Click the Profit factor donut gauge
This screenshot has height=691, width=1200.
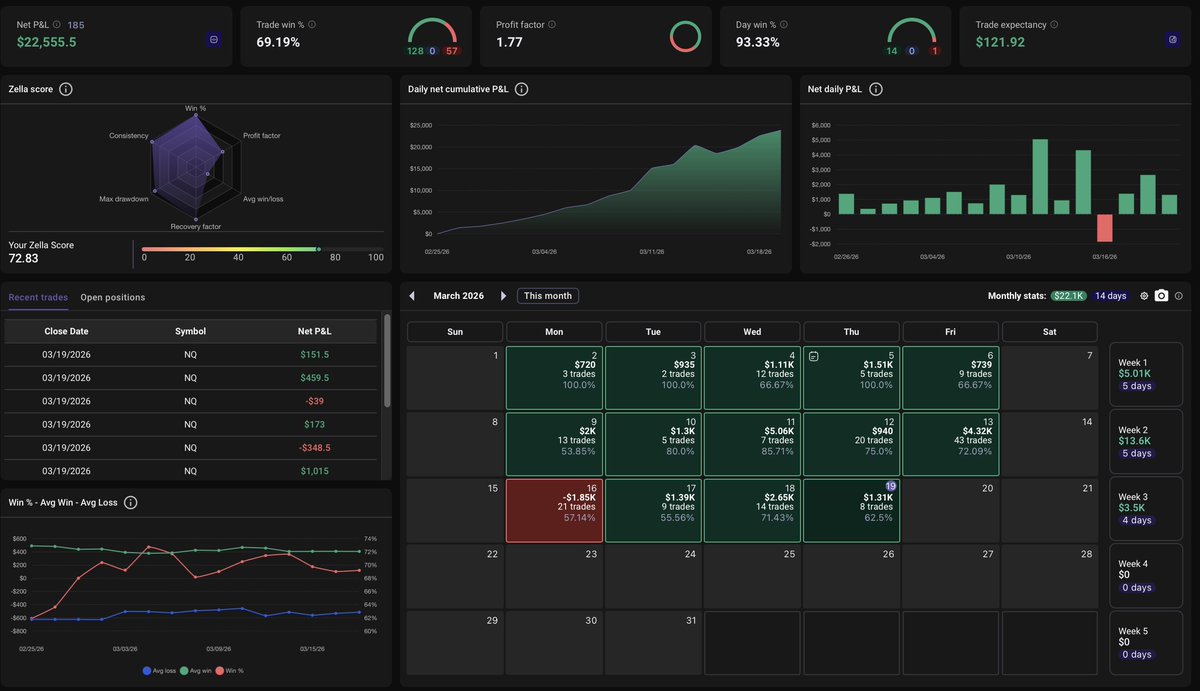pos(685,37)
